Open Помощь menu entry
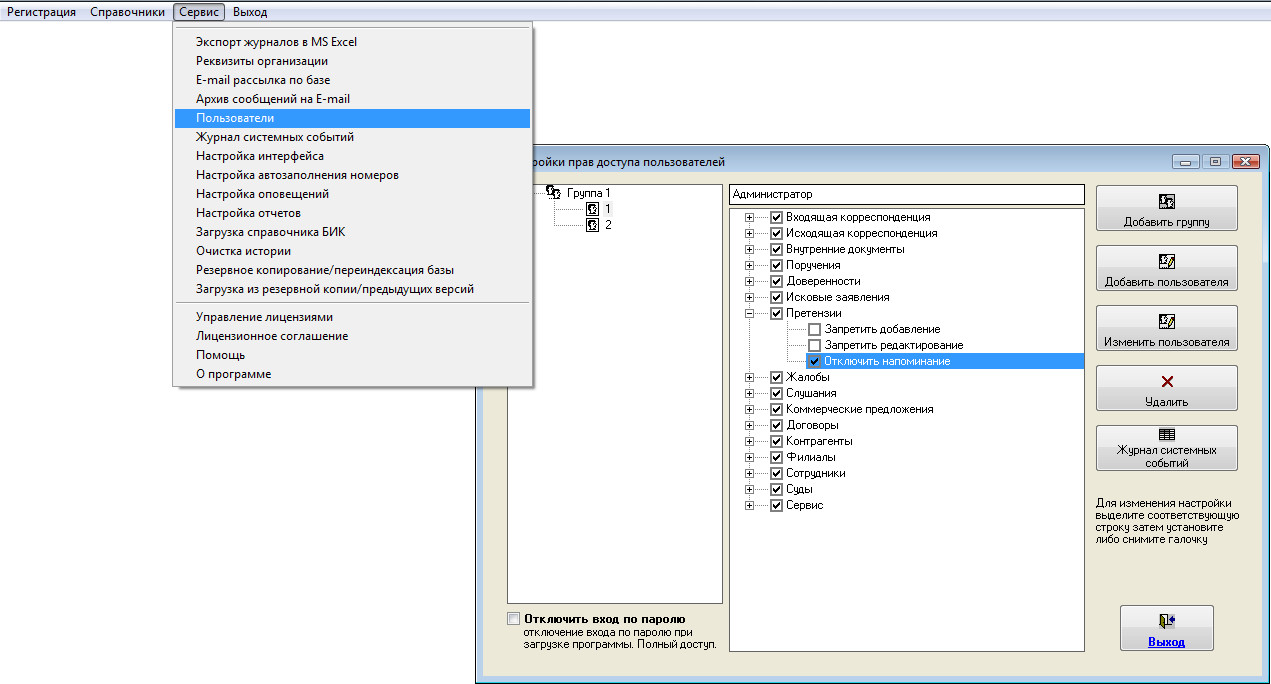 pos(353,355)
